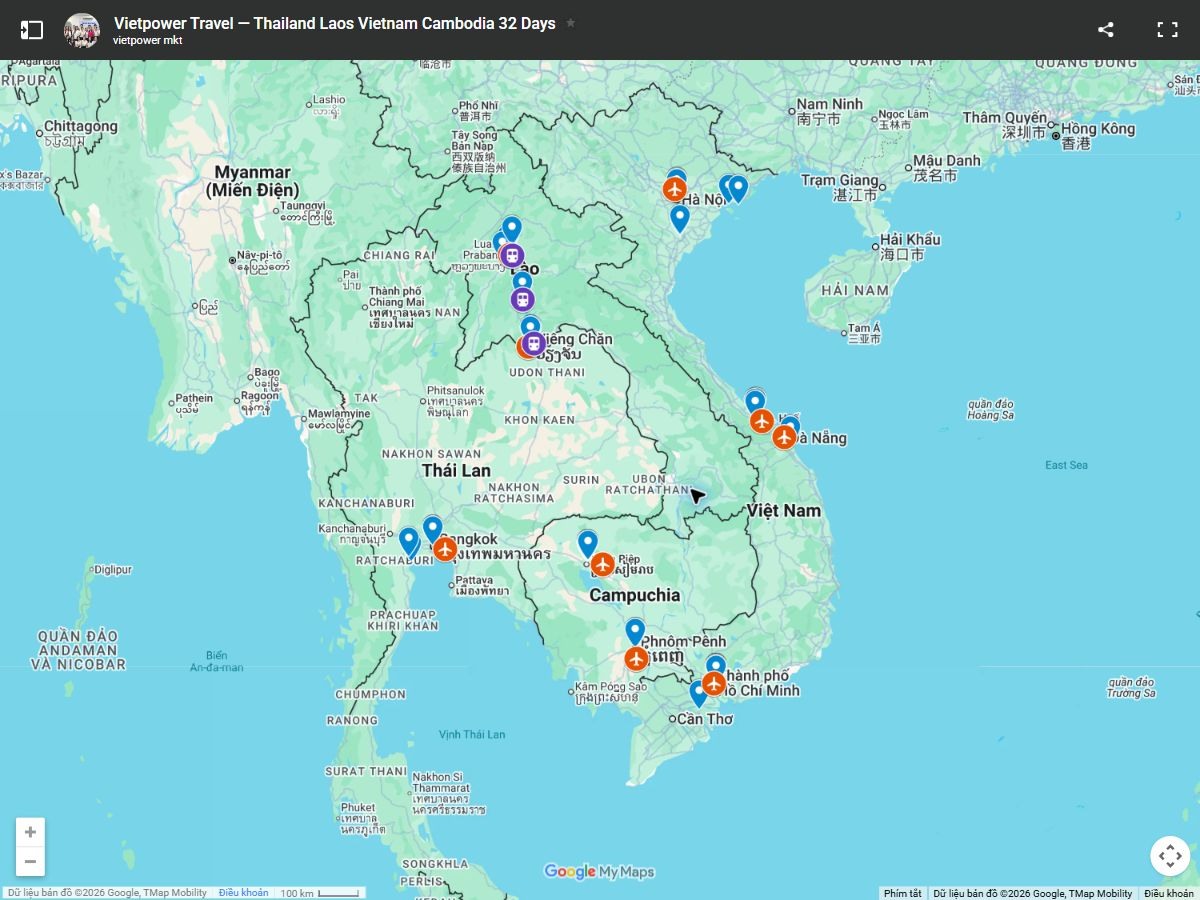Select the airplane marker at Hanoi

pos(675,188)
